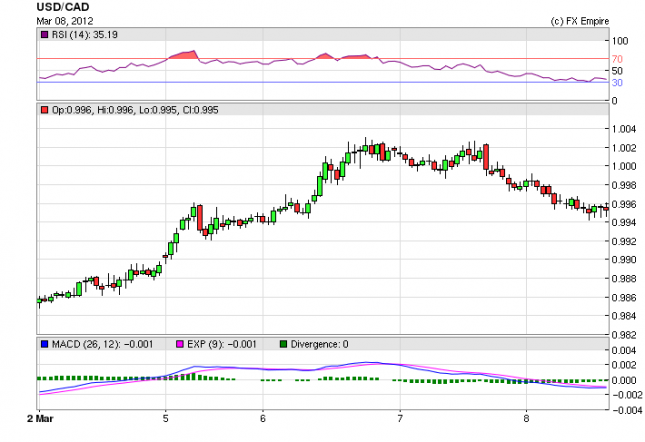Click the price axis label 1.004

pyautogui.click(x=624, y=129)
